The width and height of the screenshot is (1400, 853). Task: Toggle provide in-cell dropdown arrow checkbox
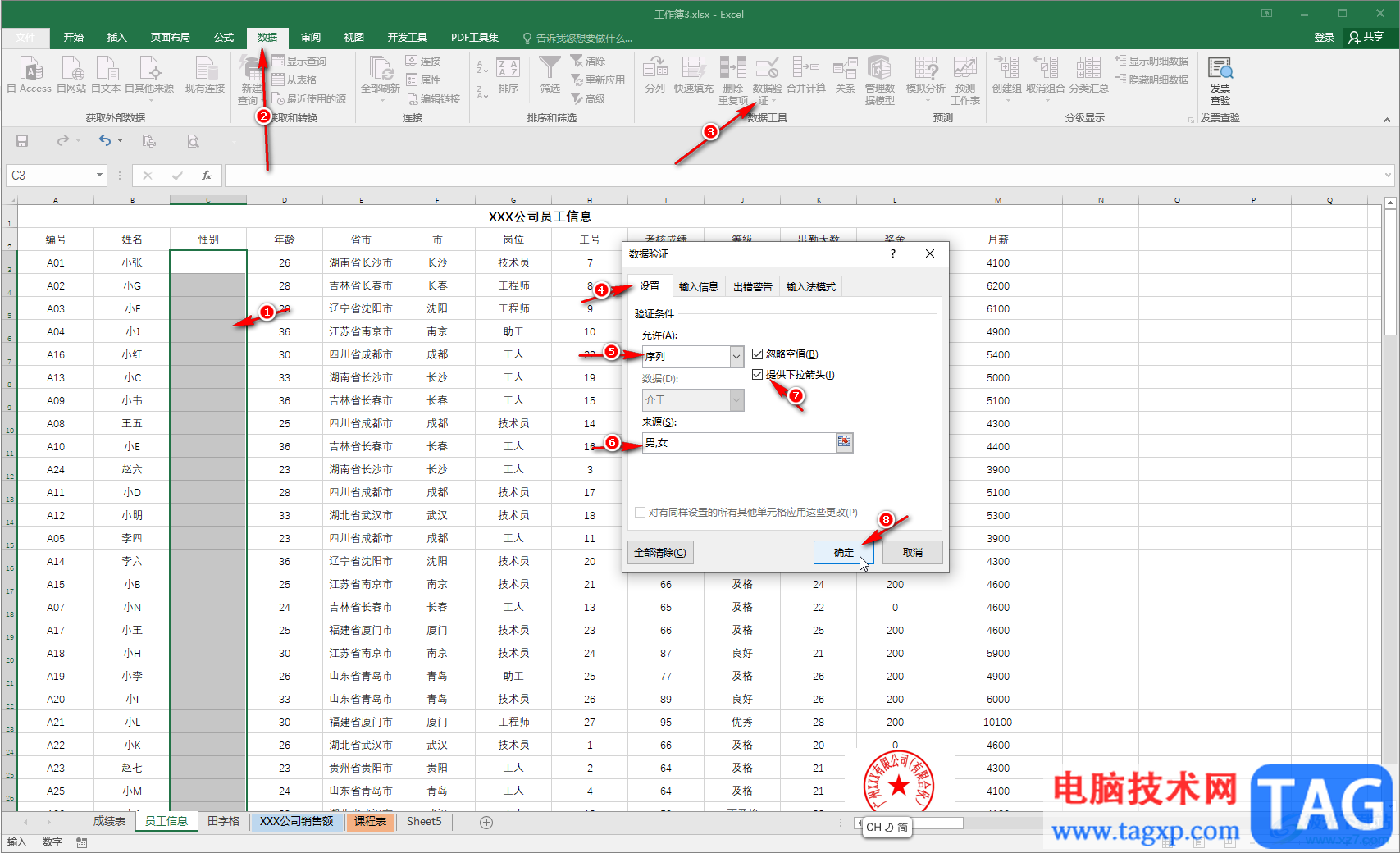click(757, 374)
